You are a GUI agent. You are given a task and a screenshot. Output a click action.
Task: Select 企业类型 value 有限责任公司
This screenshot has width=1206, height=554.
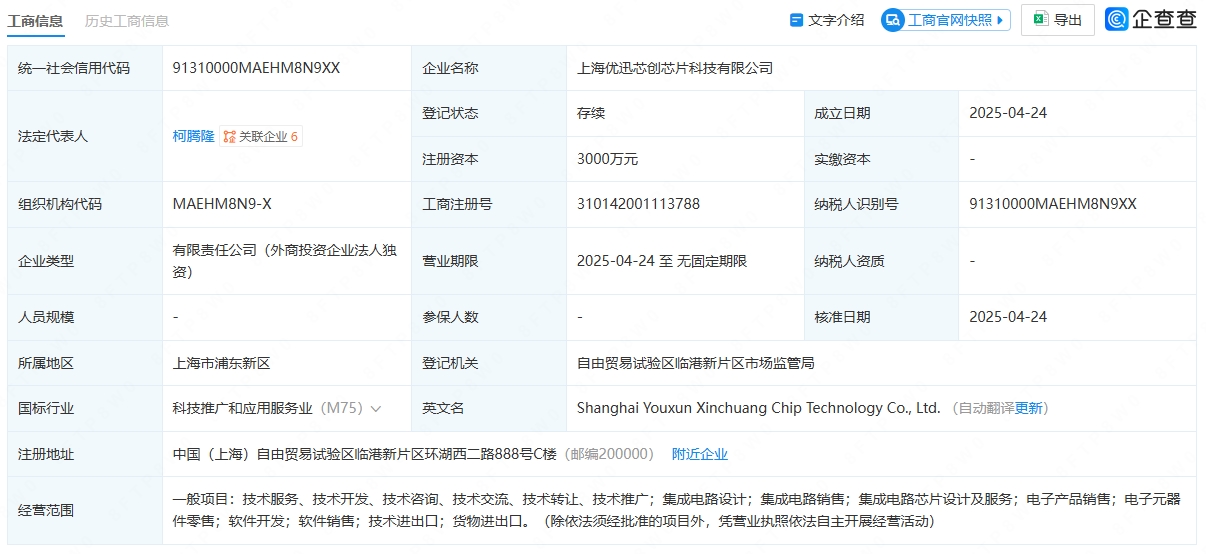click(285, 261)
